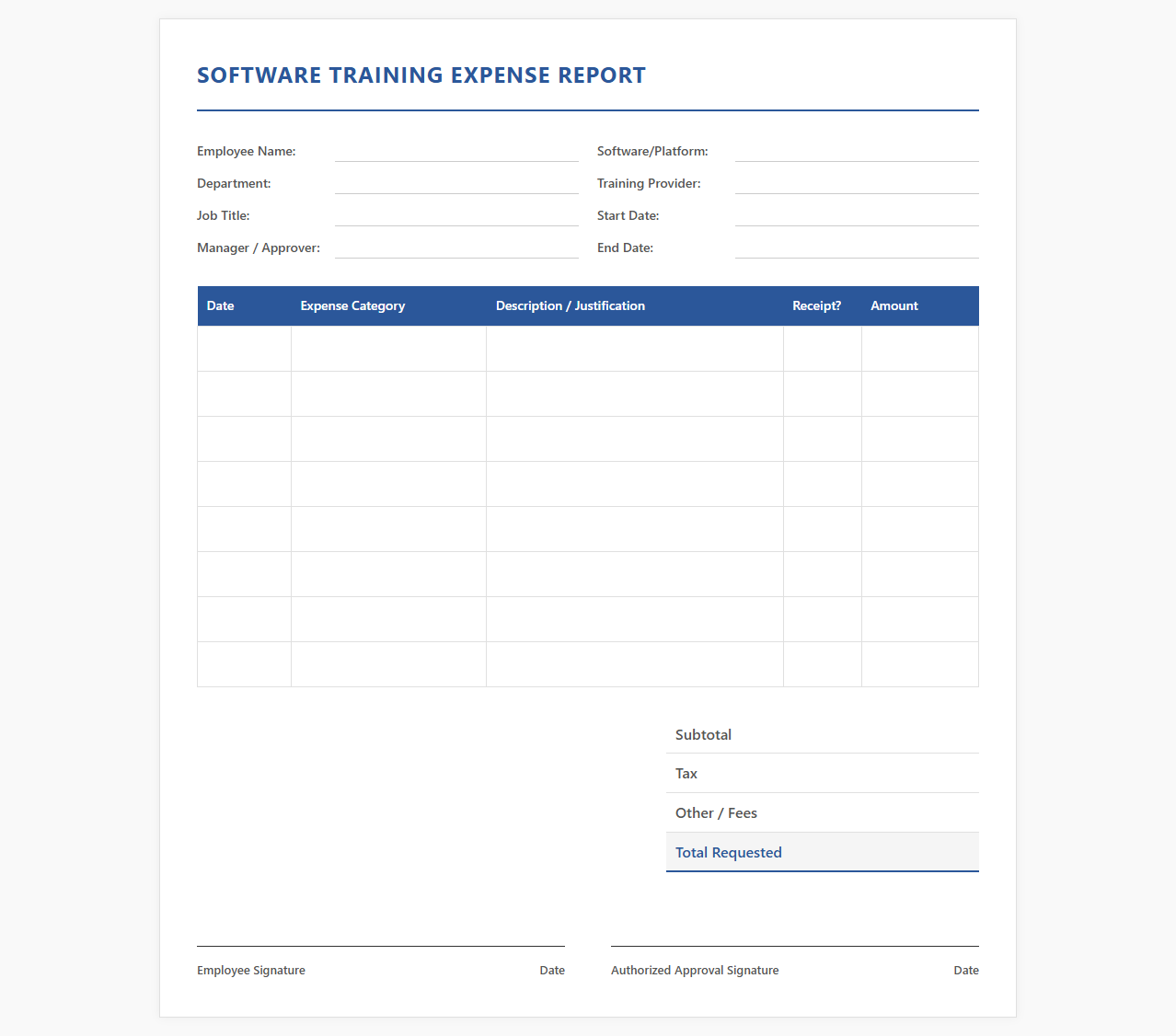Click the 'Manager / Approver:' label
1176x1036 pixels.
click(x=259, y=248)
